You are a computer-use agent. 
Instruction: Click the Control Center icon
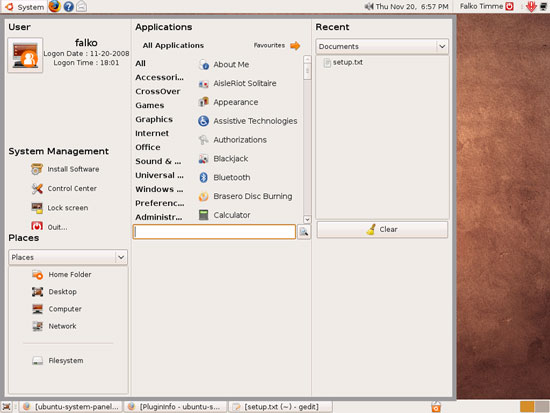pyautogui.click(x=37, y=188)
